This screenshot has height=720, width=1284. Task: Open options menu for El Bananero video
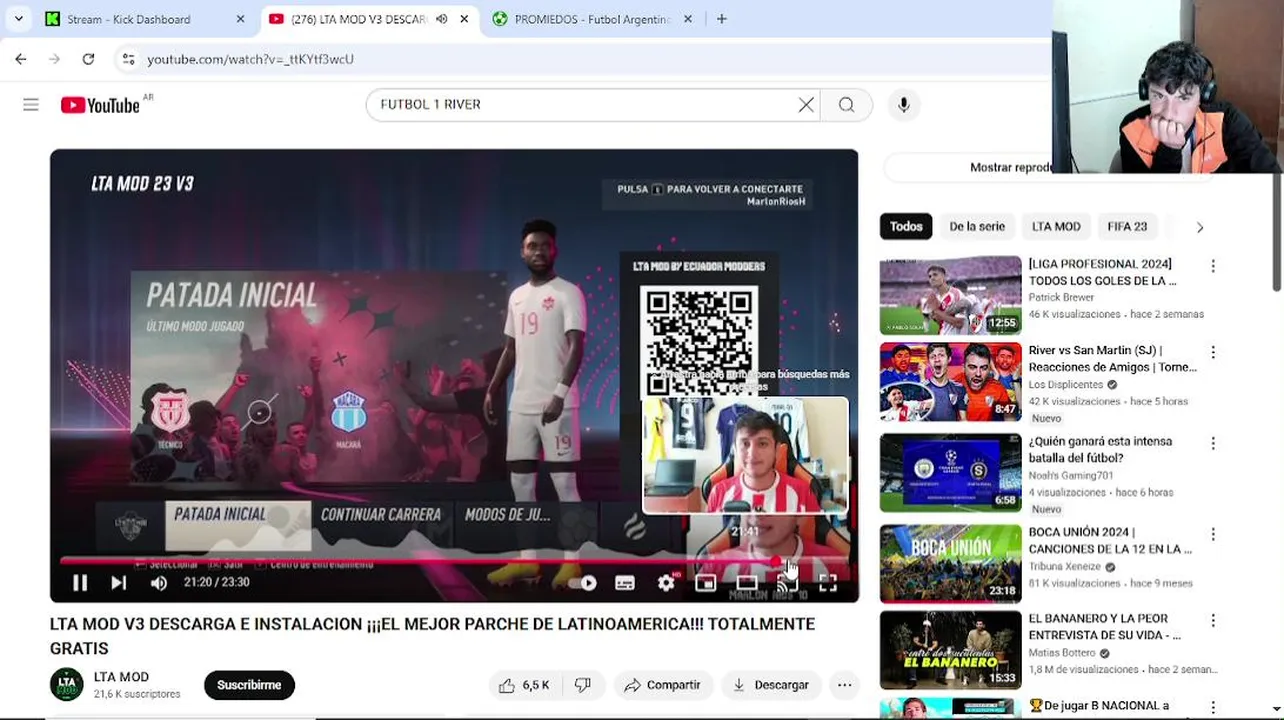click(x=1213, y=620)
